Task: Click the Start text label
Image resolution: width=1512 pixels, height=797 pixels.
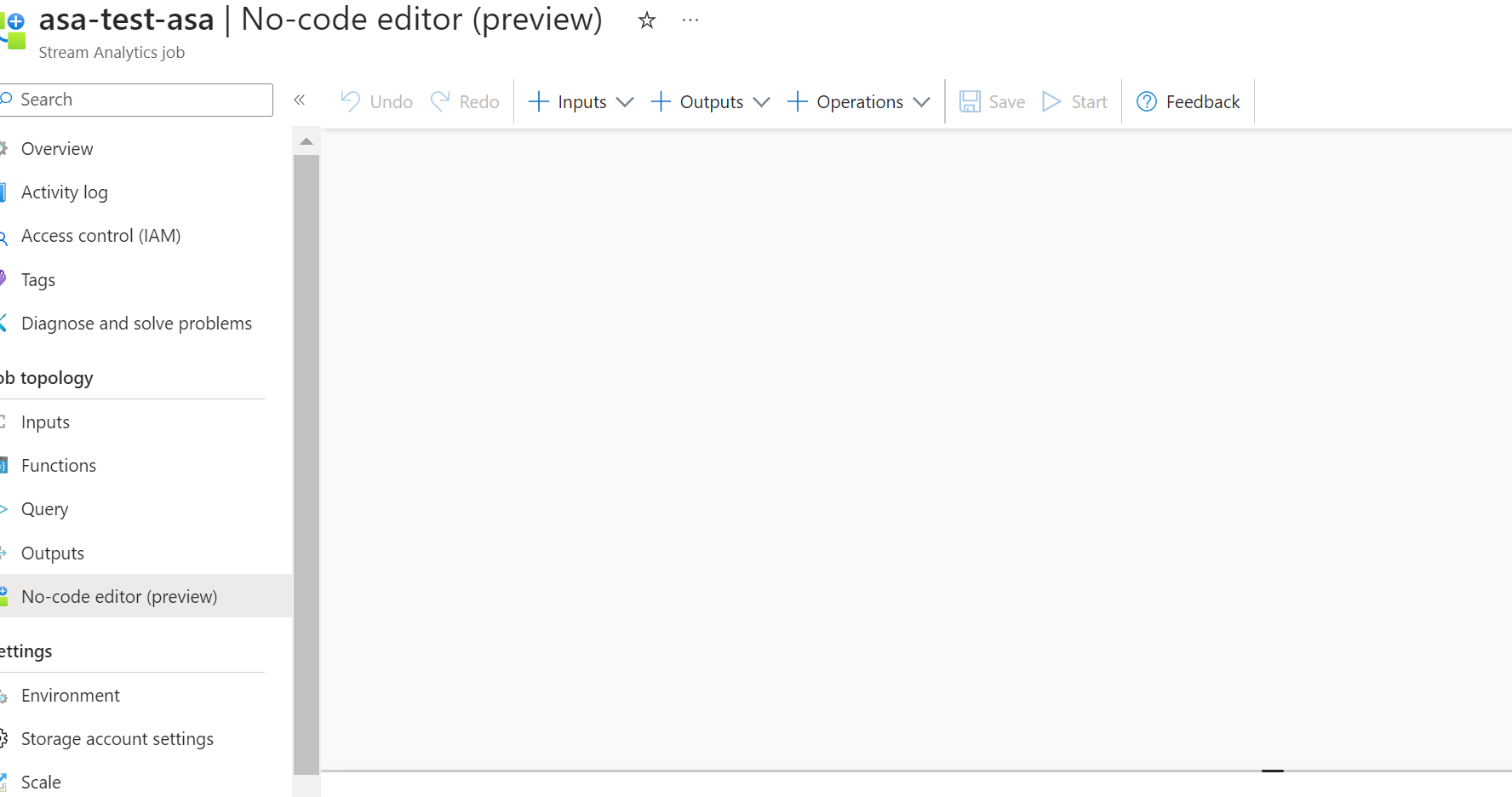Action: pos(1090,102)
